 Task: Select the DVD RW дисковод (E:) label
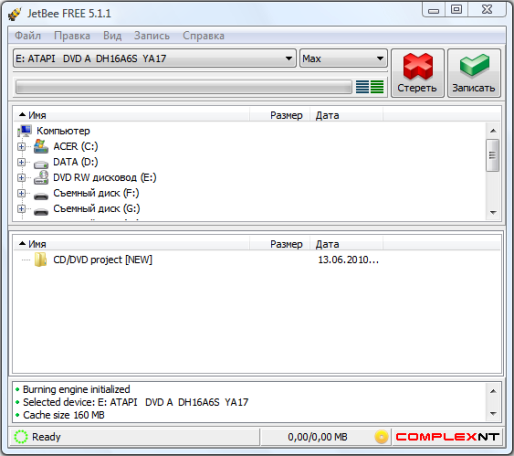tap(105, 177)
